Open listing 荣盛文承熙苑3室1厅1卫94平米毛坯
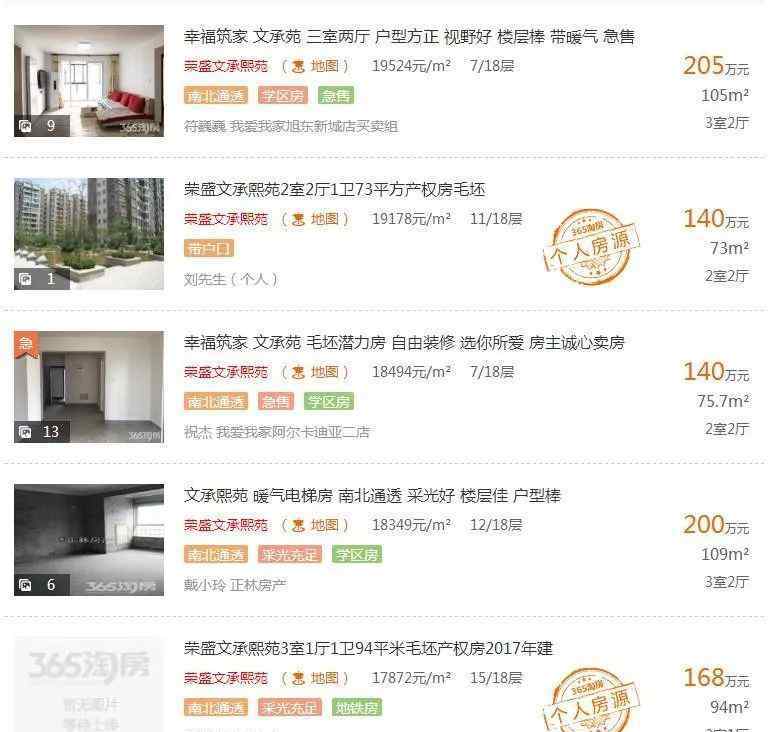The width and height of the screenshot is (771, 732). coord(368,648)
